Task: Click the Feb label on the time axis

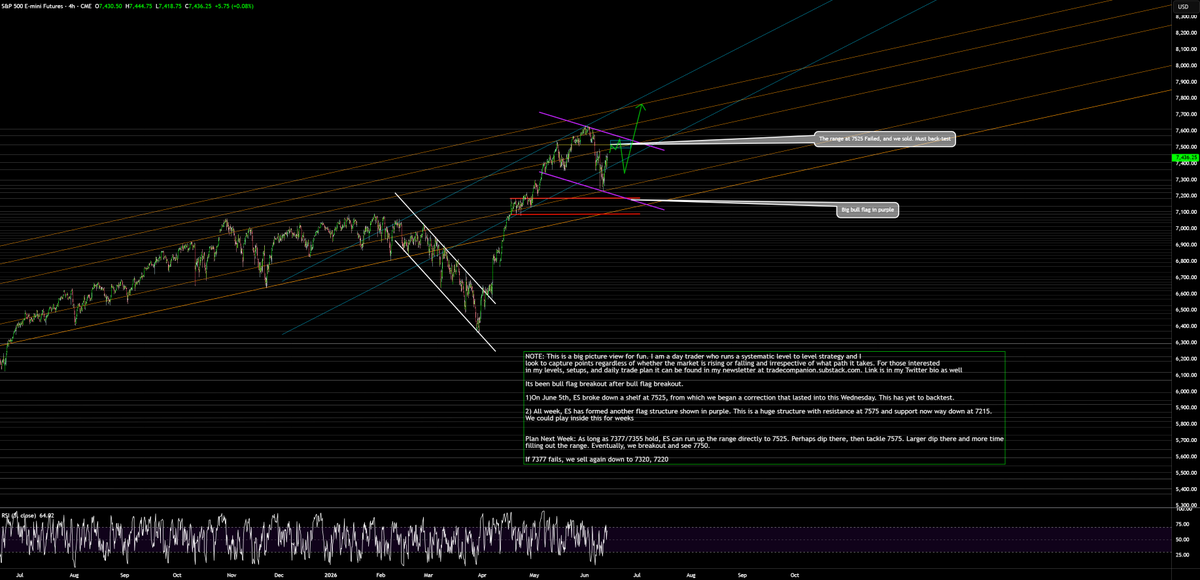Action: [381, 576]
